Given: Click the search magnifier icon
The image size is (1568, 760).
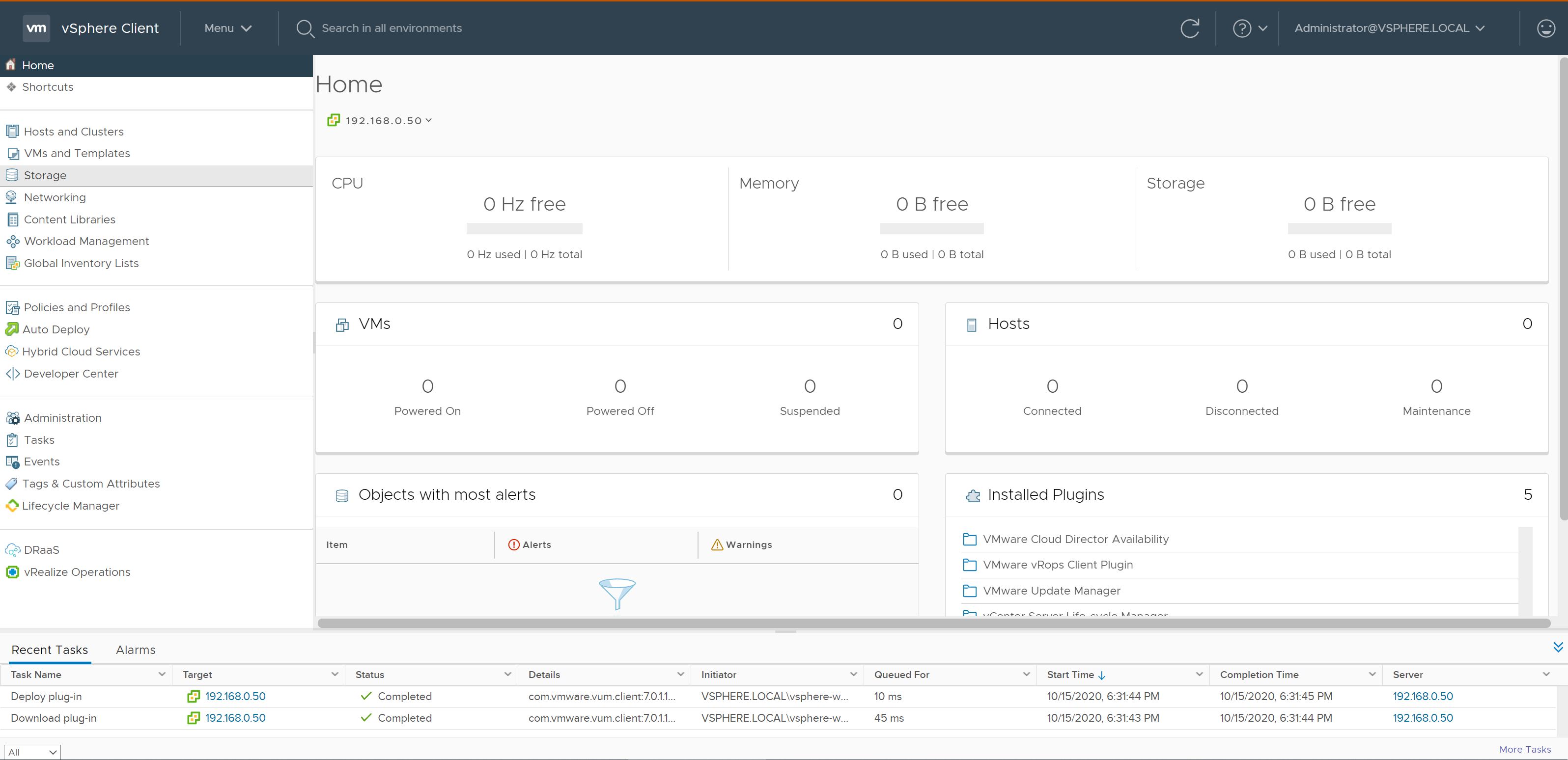Looking at the screenshot, I should [305, 28].
